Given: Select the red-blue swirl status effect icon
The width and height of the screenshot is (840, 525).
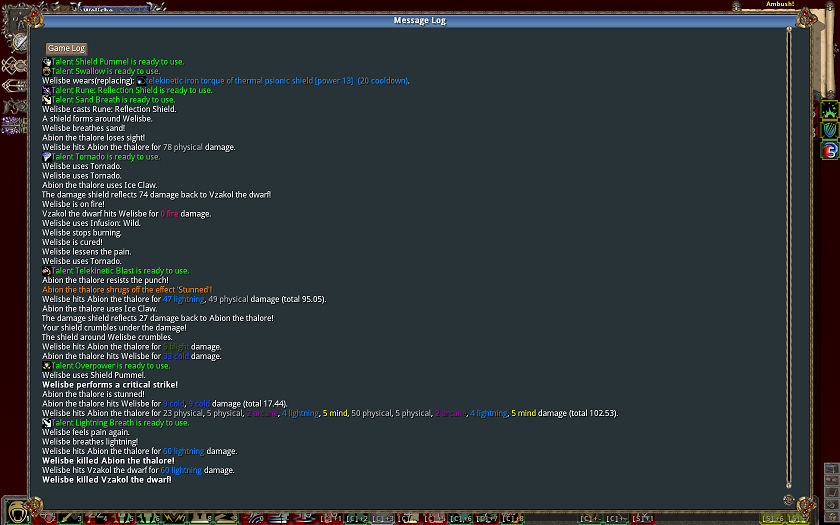Looking at the screenshot, I should (829, 151).
